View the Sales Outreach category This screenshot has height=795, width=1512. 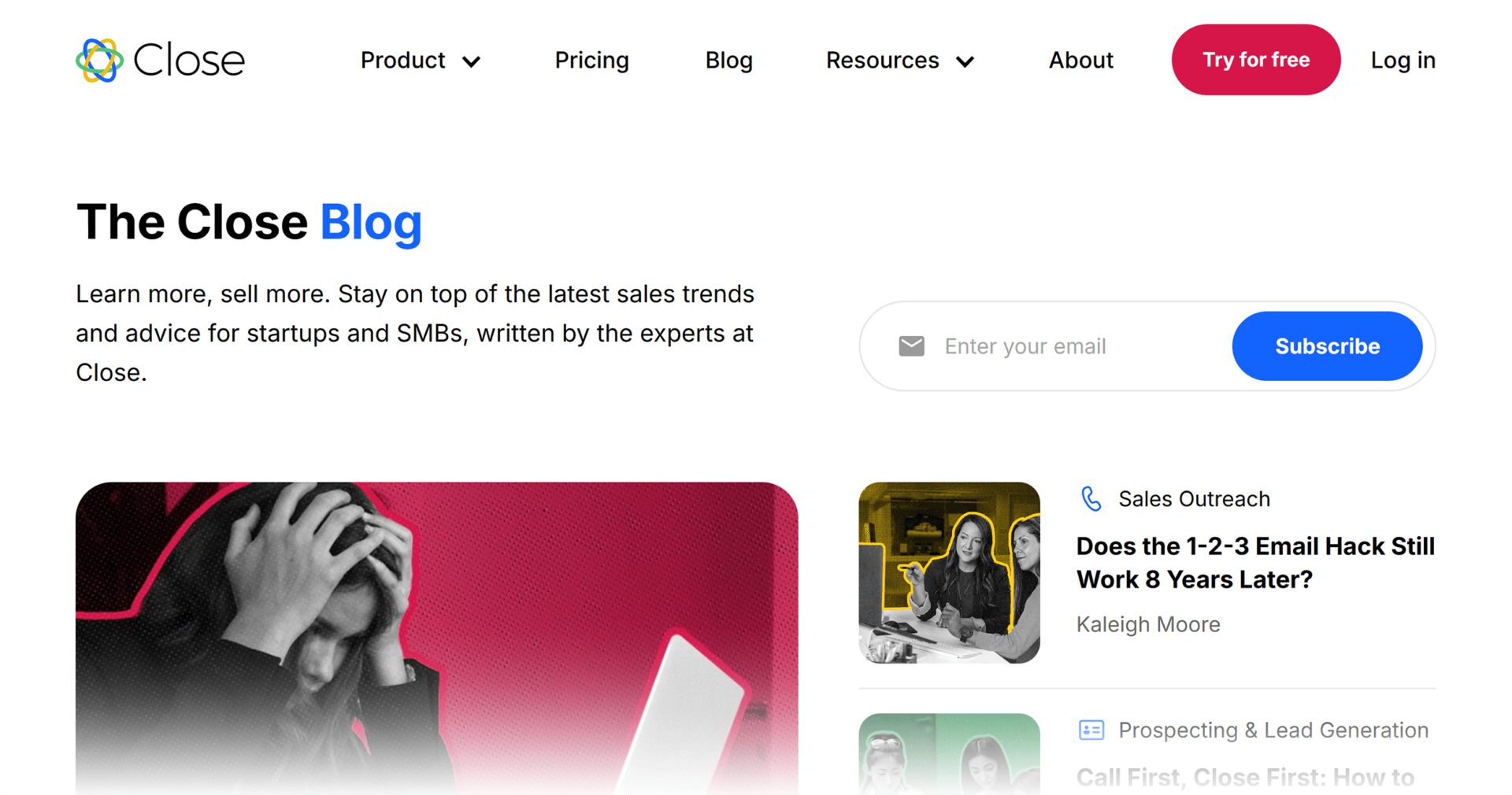(1194, 499)
